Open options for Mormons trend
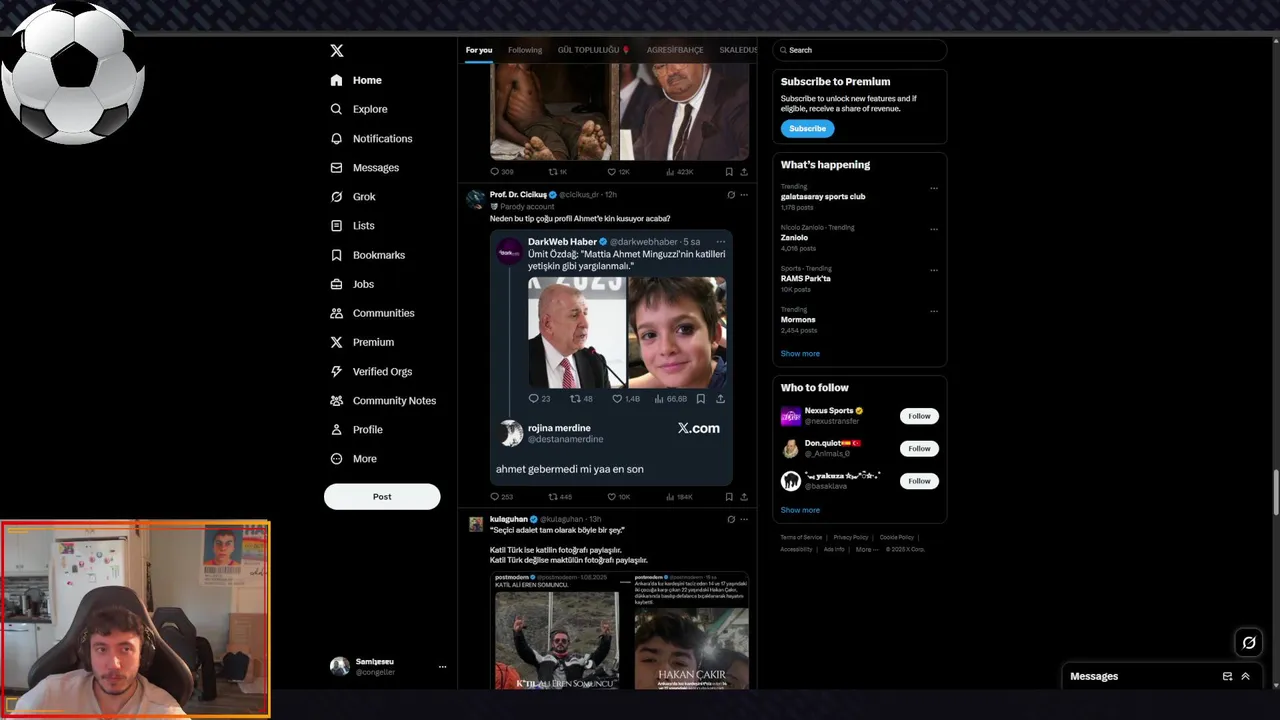Image resolution: width=1280 pixels, height=720 pixels. (x=934, y=311)
